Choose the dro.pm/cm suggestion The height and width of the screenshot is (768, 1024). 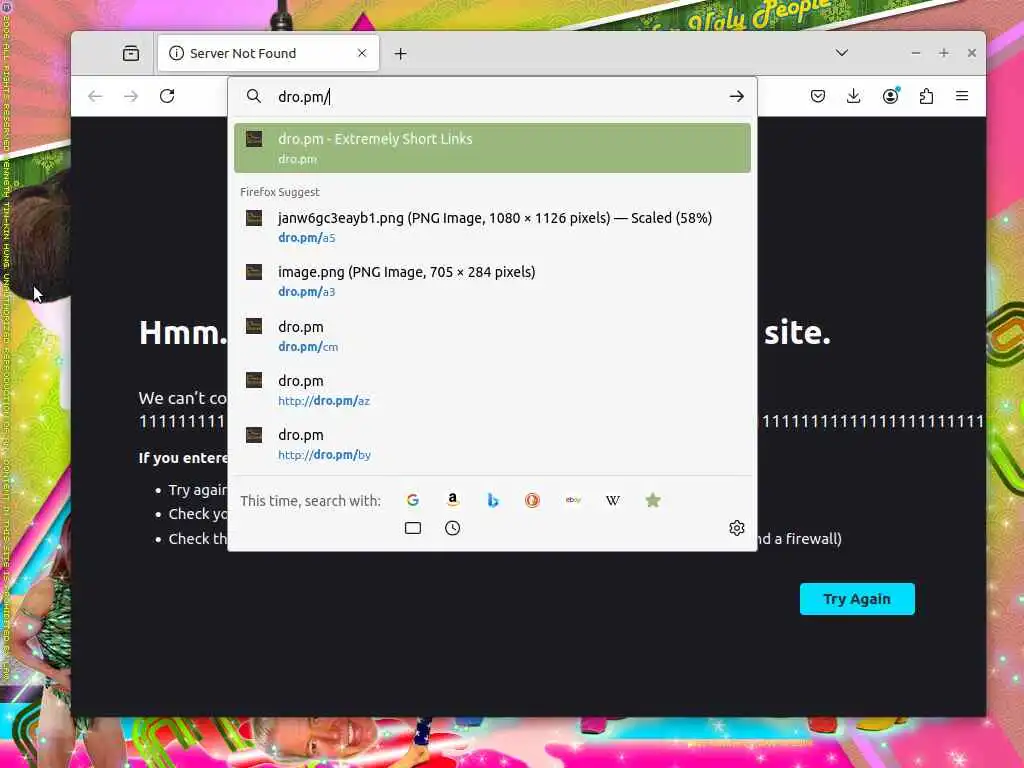492,336
